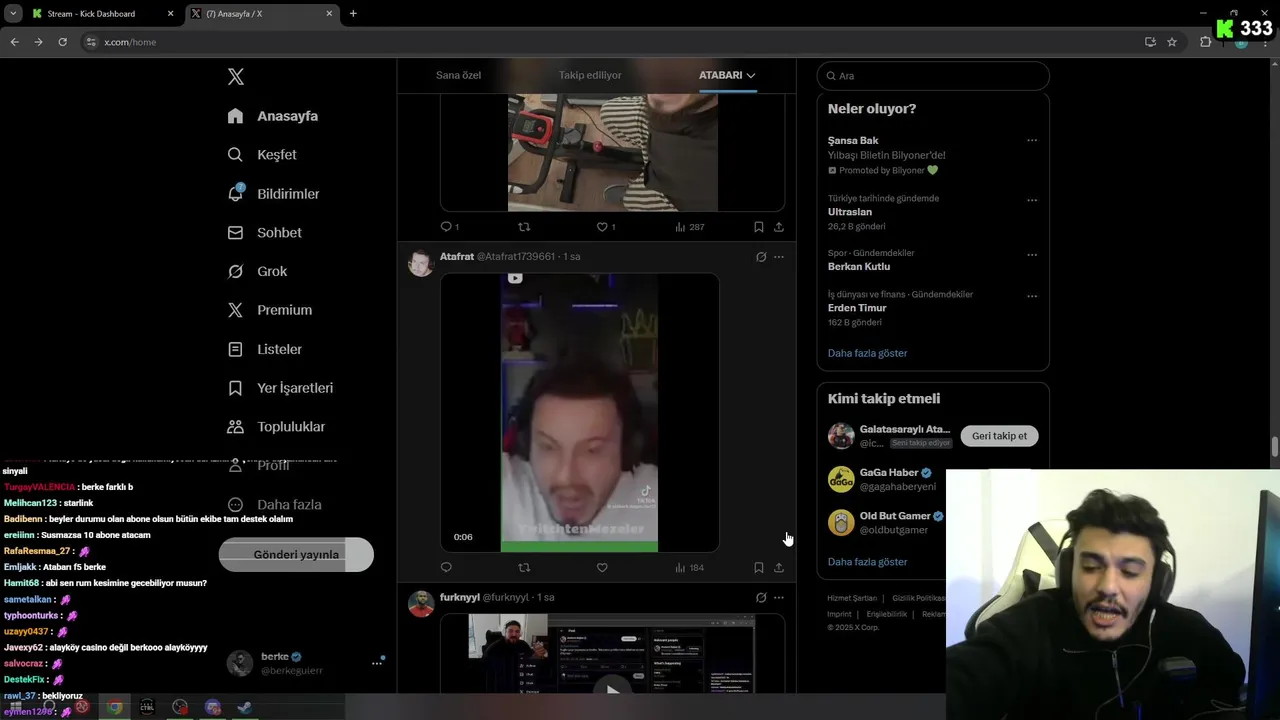This screenshot has width=1280, height=720.
Task: Go back in browser history
Action: [14, 42]
